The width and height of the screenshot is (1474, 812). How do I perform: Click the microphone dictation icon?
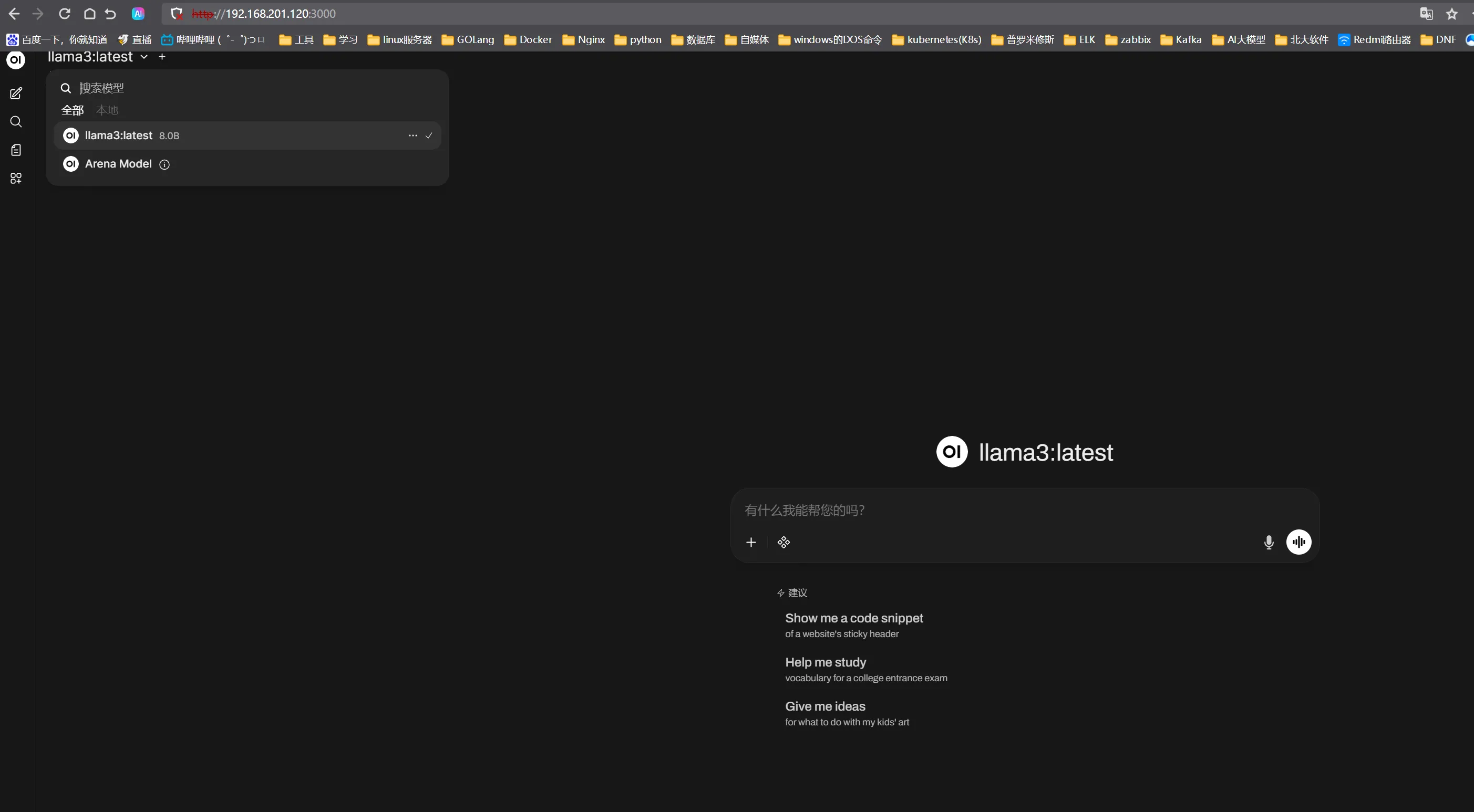[1269, 542]
